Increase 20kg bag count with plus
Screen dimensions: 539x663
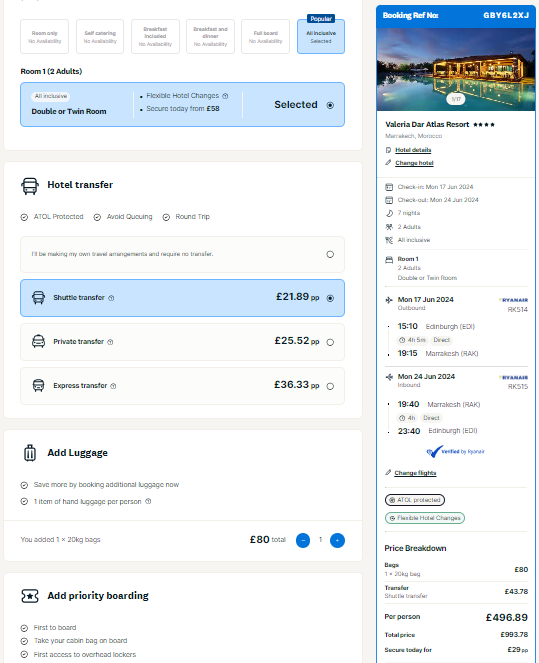pyautogui.click(x=337, y=540)
